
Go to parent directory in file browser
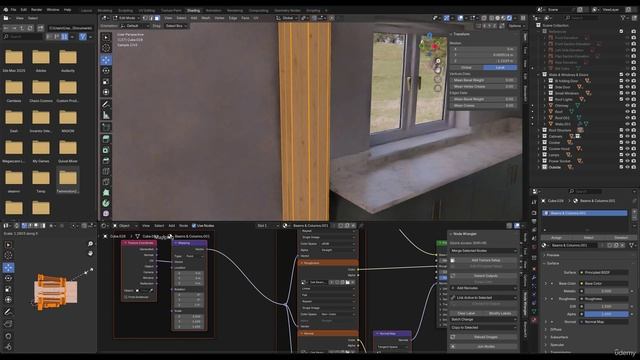pos(22,28)
